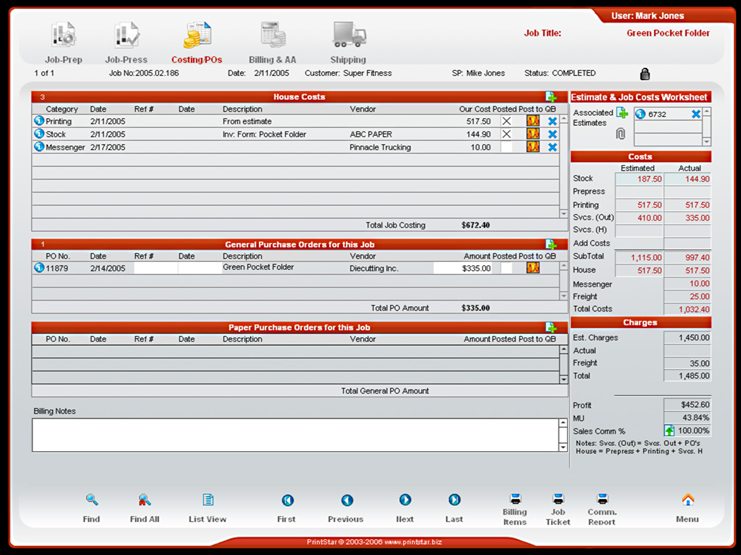The width and height of the screenshot is (741, 555).
Task: Go to the Previous record
Action: coord(346,508)
